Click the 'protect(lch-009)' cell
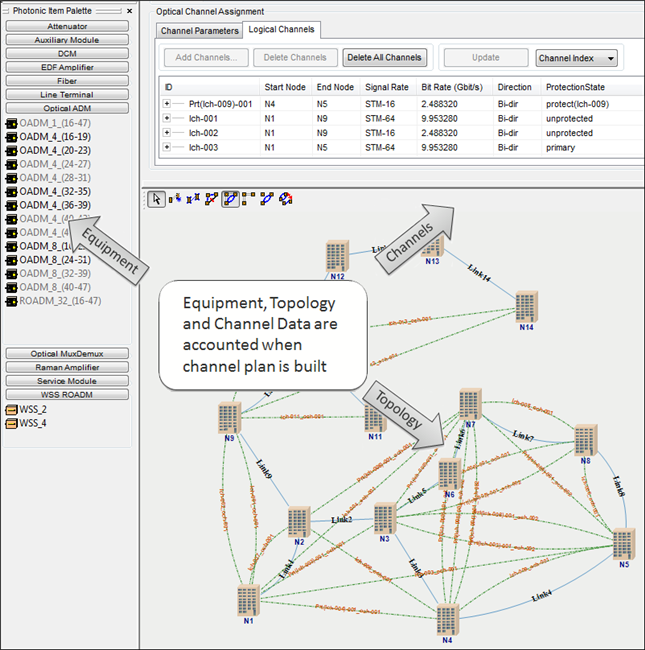 click(x=577, y=104)
